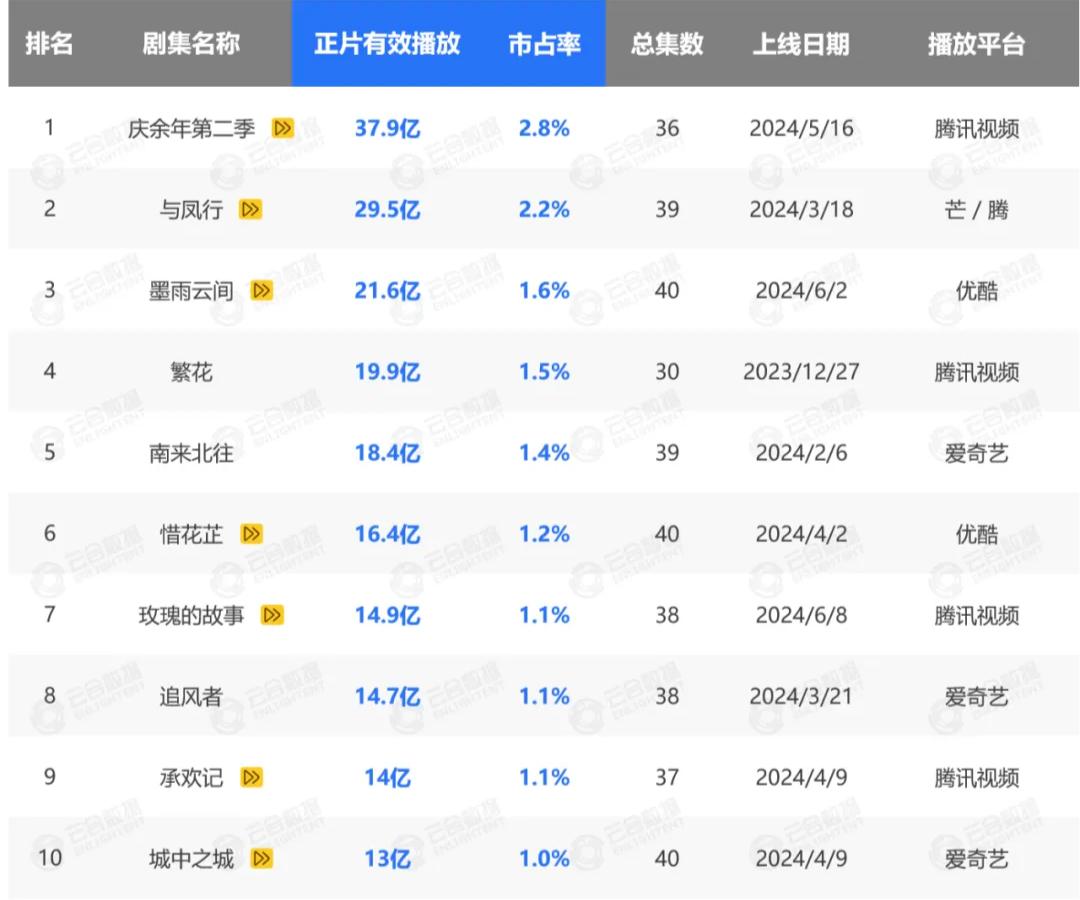Click the 剧集名称 column header

click(x=191, y=43)
